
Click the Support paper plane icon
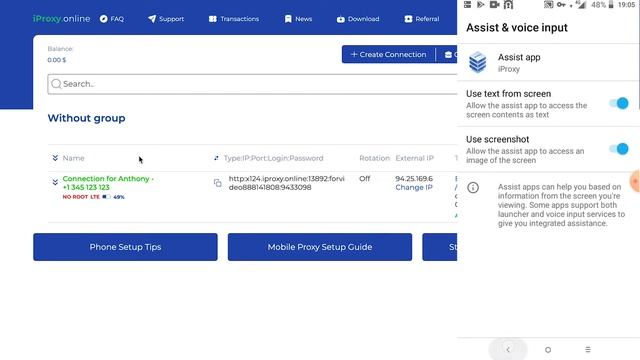152,19
